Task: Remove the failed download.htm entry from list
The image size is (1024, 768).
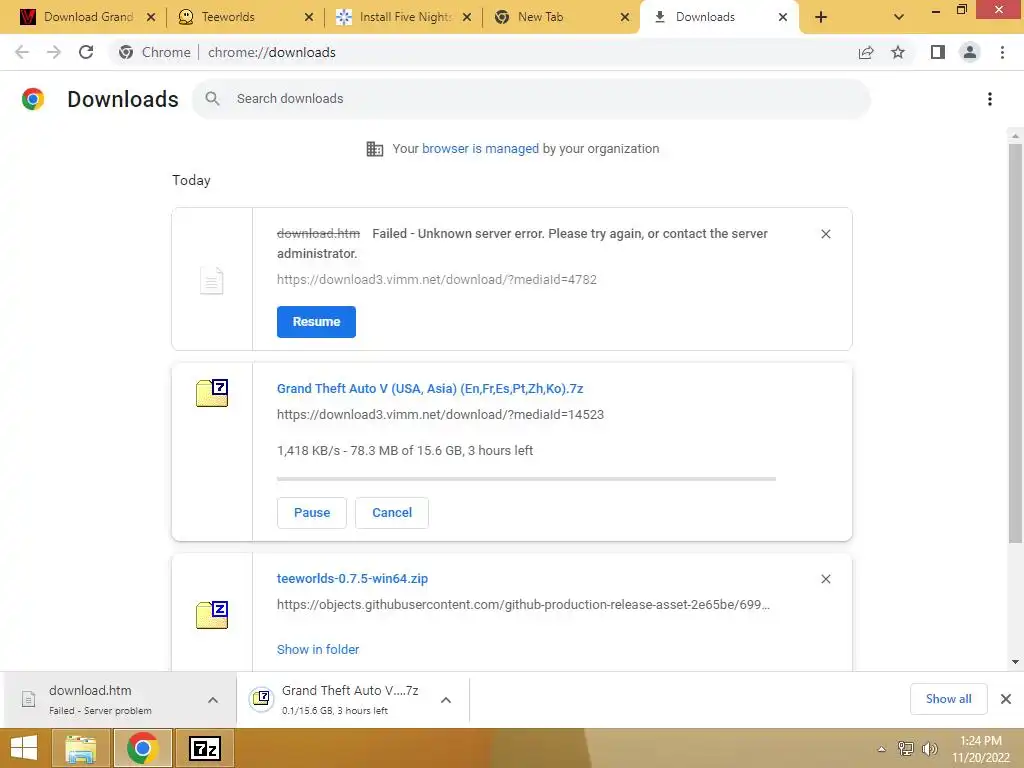Action: click(x=825, y=234)
